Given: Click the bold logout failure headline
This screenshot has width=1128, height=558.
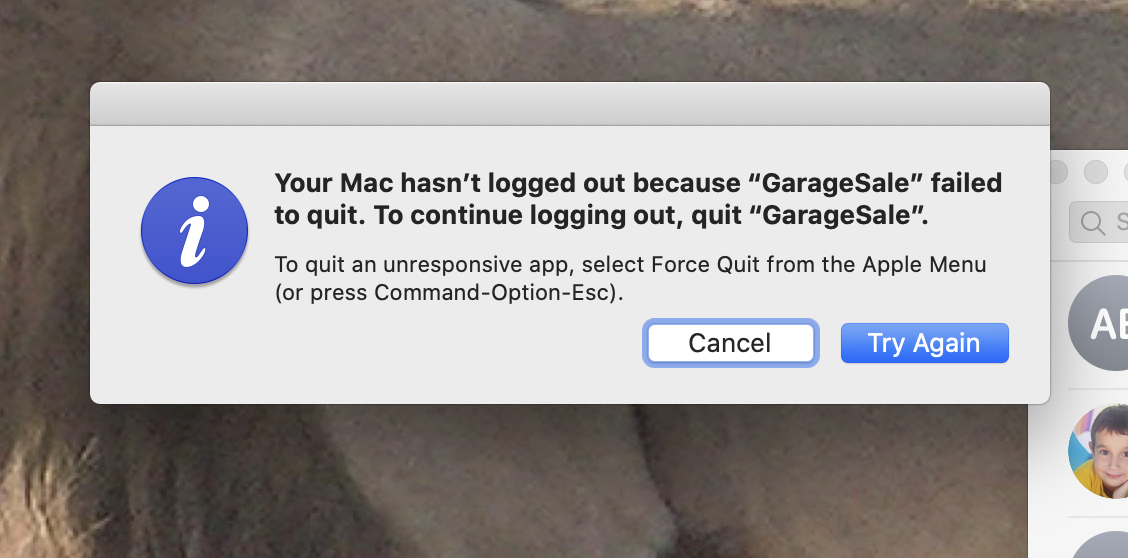Looking at the screenshot, I should coord(638,199).
